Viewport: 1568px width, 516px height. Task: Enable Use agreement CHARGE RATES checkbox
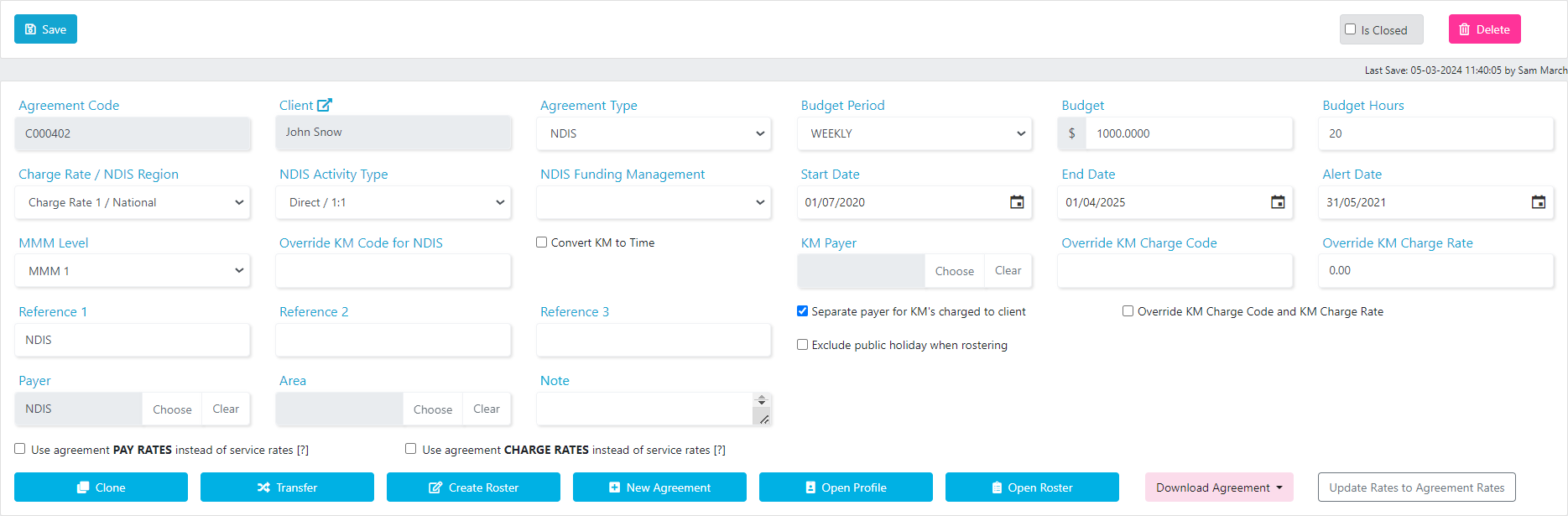coord(410,449)
